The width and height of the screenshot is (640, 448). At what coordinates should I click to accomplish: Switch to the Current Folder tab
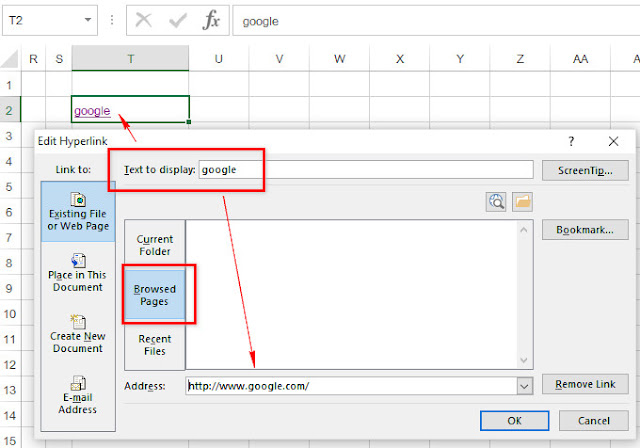point(155,245)
